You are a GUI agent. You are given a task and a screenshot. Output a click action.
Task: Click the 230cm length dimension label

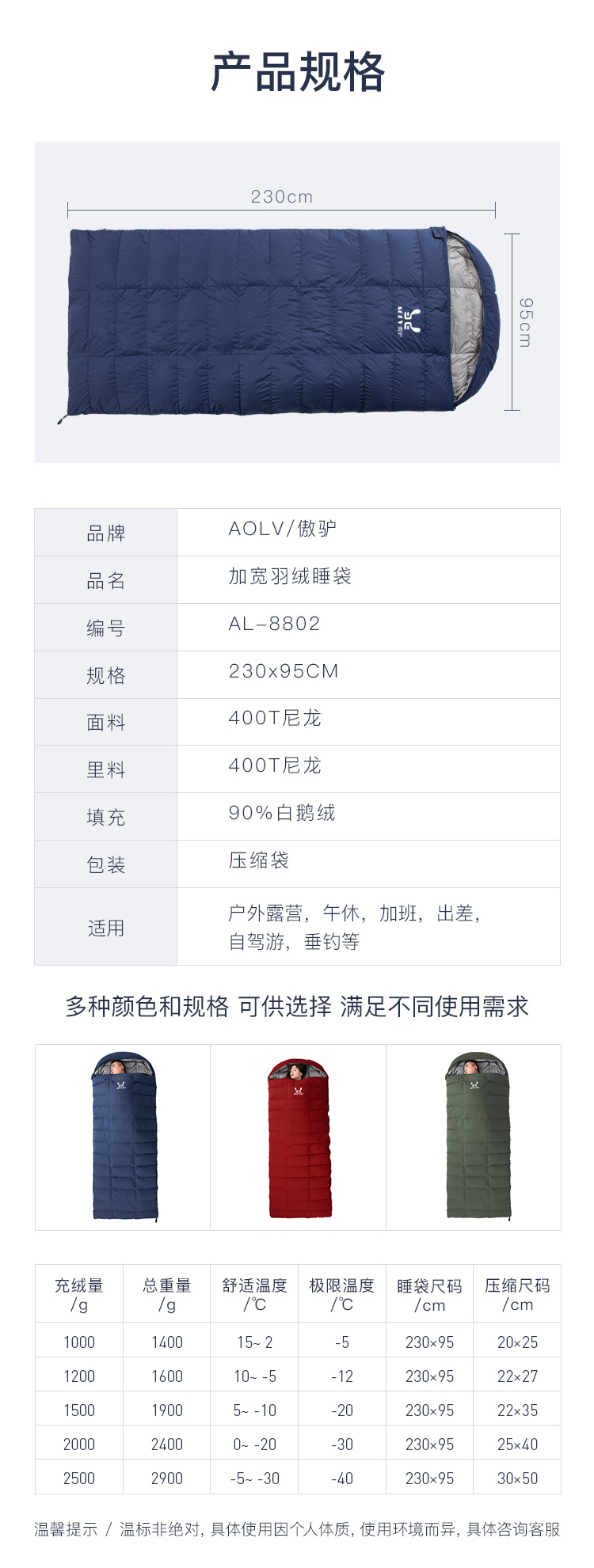(282, 196)
